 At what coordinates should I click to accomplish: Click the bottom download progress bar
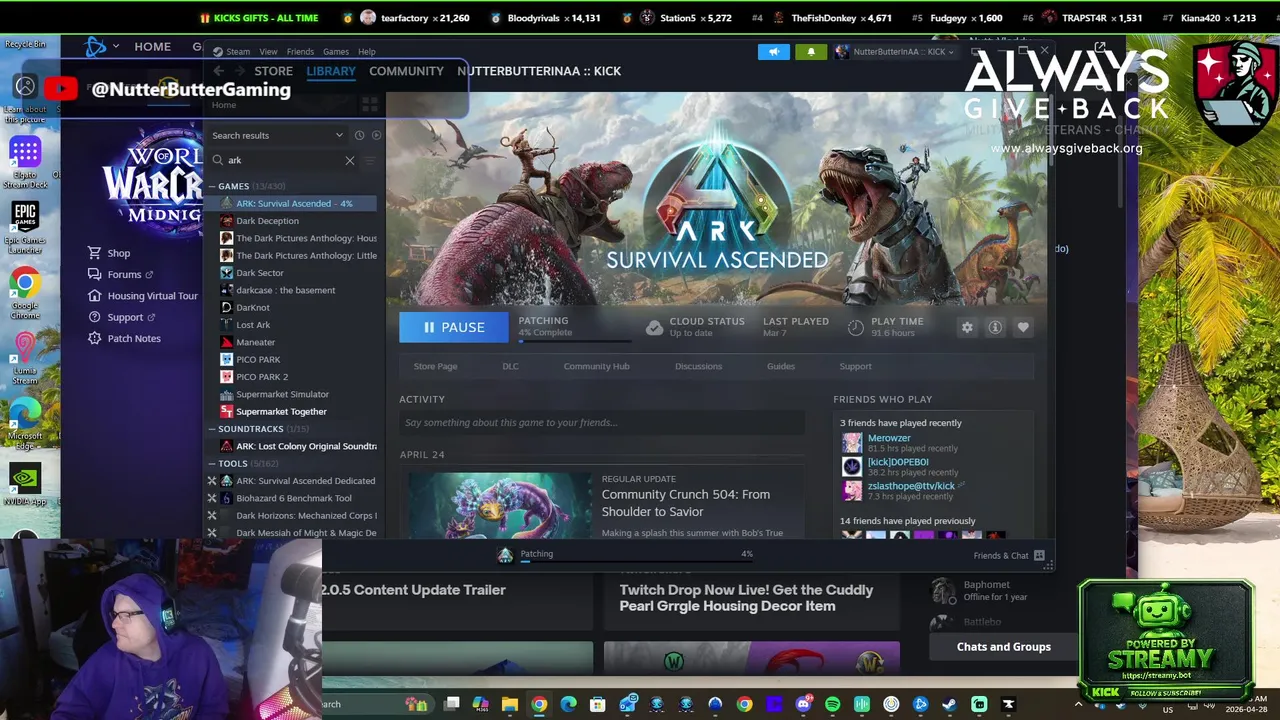click(636, 563)
